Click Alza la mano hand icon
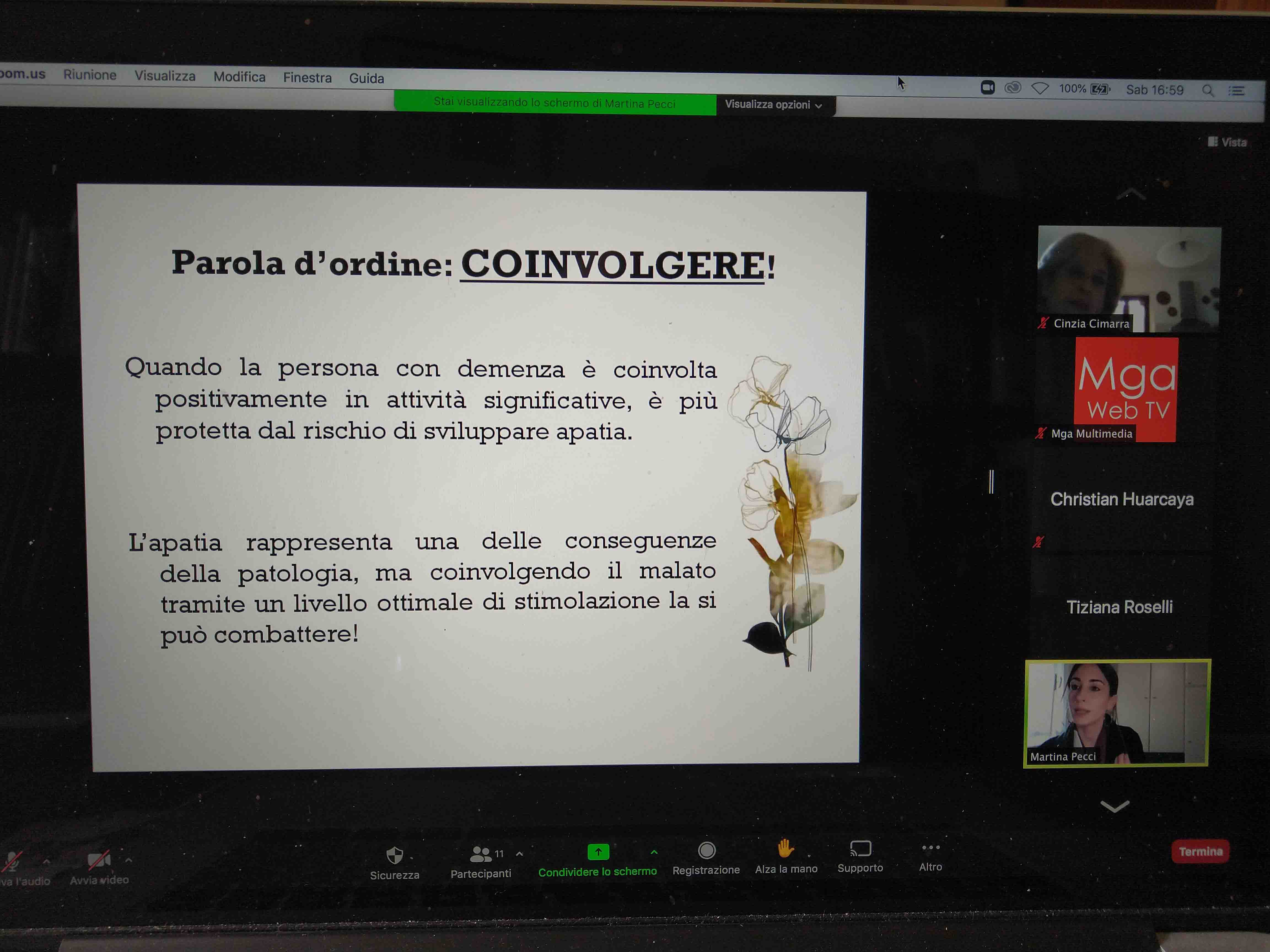The image size is (1270, 952). click(785, 848)
